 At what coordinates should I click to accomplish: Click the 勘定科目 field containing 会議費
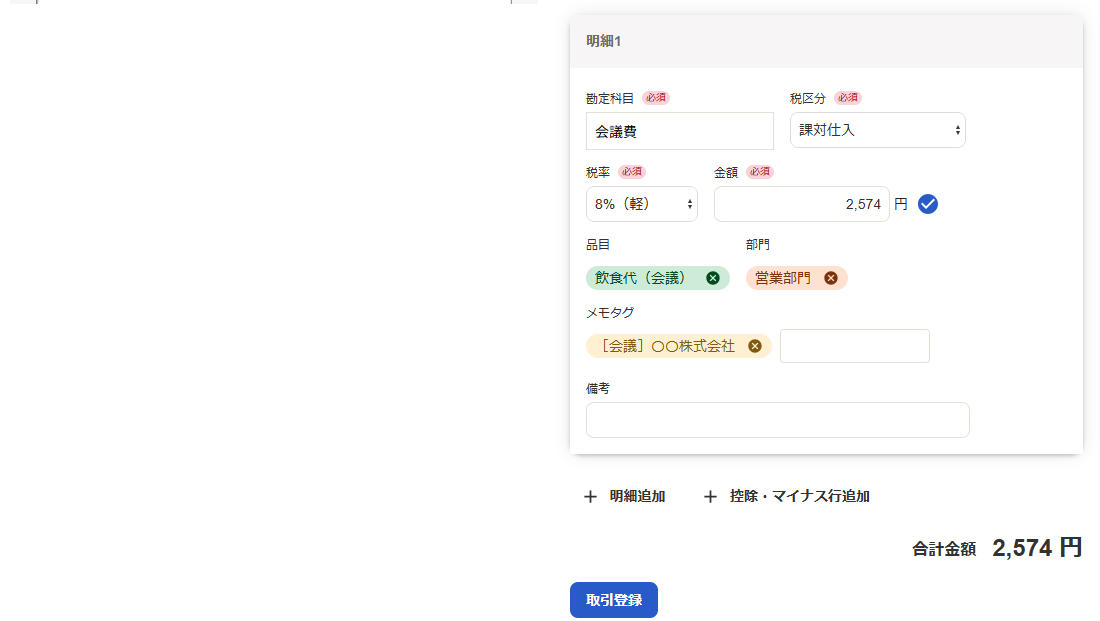tap(680, 131)
